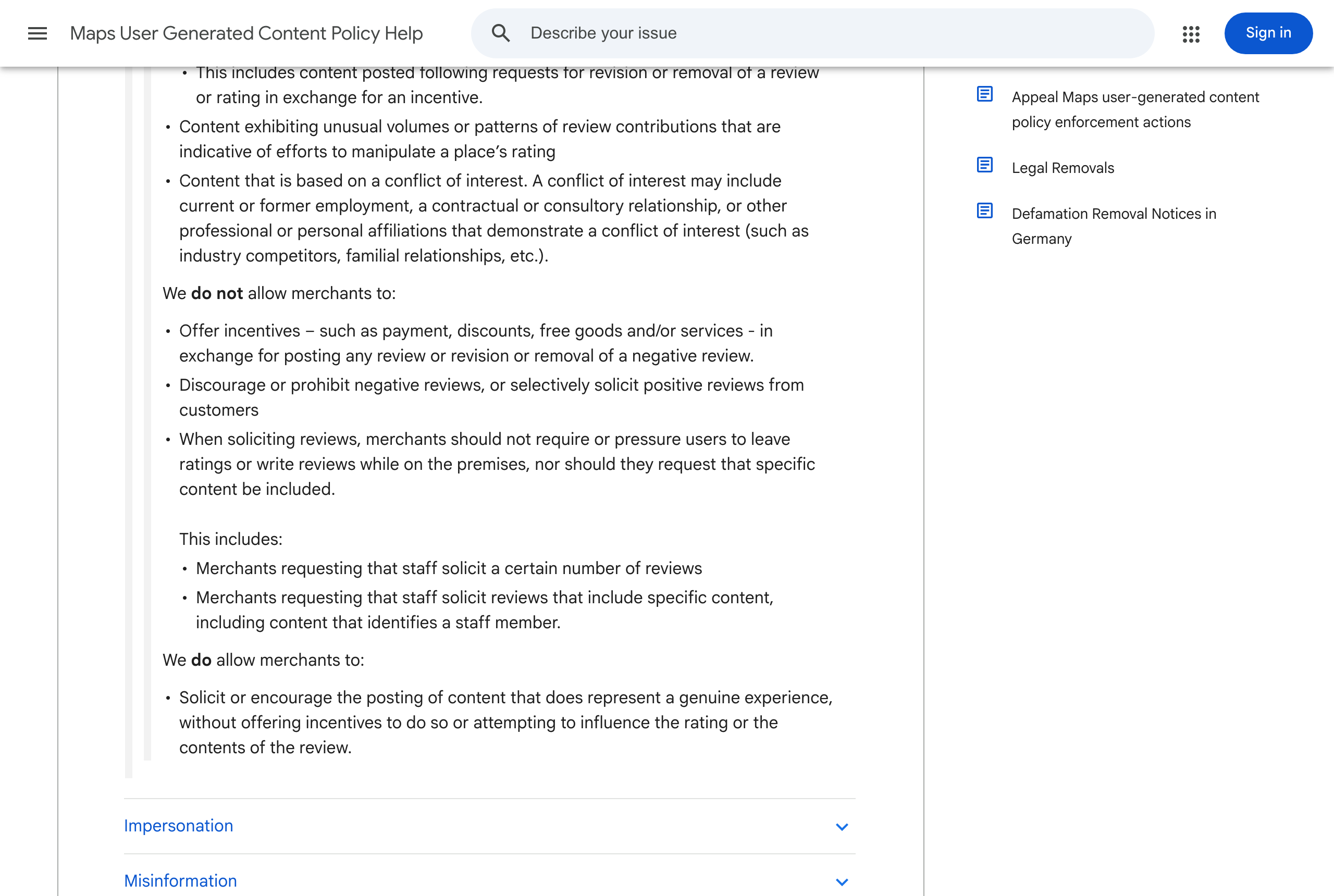Open Maps User Generated Content Policy Help title
The height and width of the screenshot is (896, 1334).
(246, 33)
